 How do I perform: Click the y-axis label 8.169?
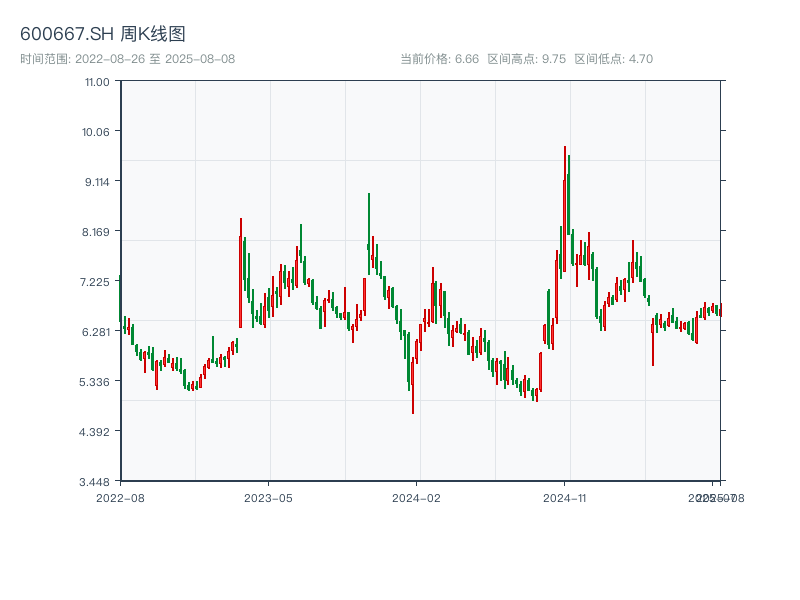point(96,232)
